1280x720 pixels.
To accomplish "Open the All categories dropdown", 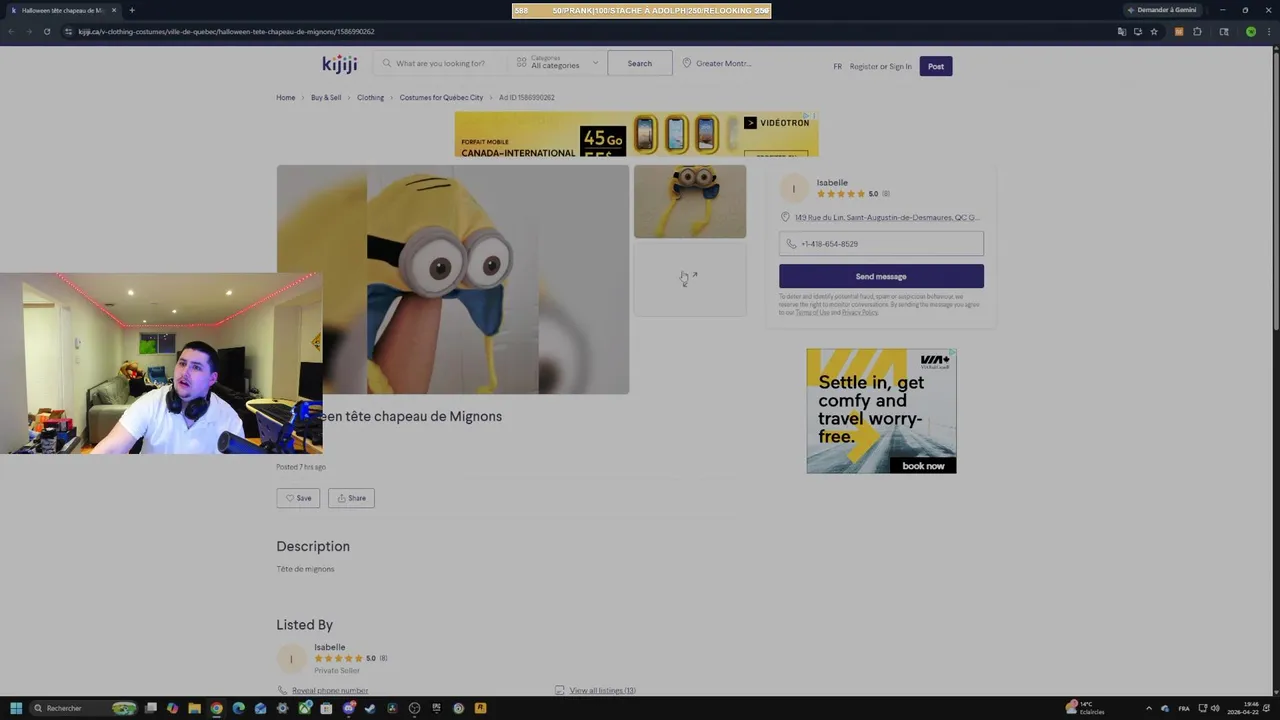I will pyautogui.click(x=557, y=63).
